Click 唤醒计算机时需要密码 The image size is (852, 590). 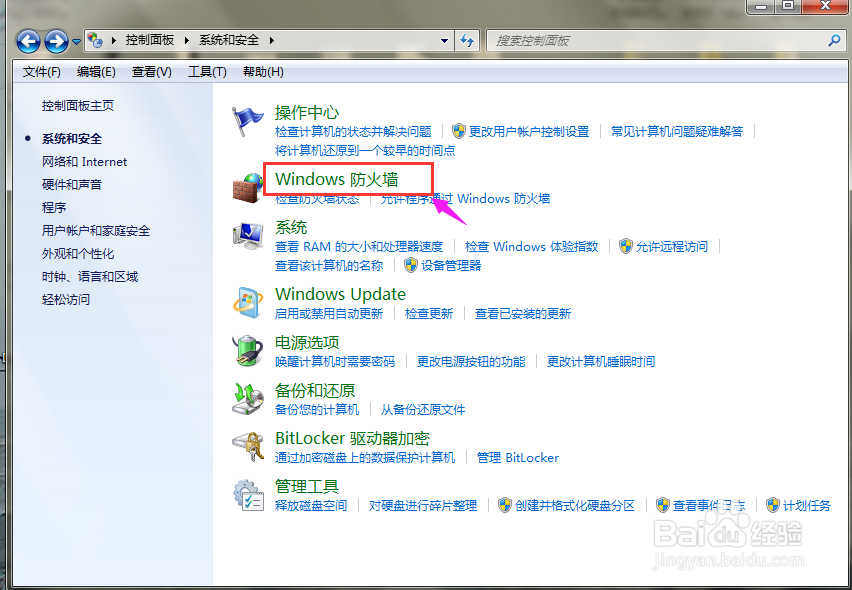(x=335, y=362)
